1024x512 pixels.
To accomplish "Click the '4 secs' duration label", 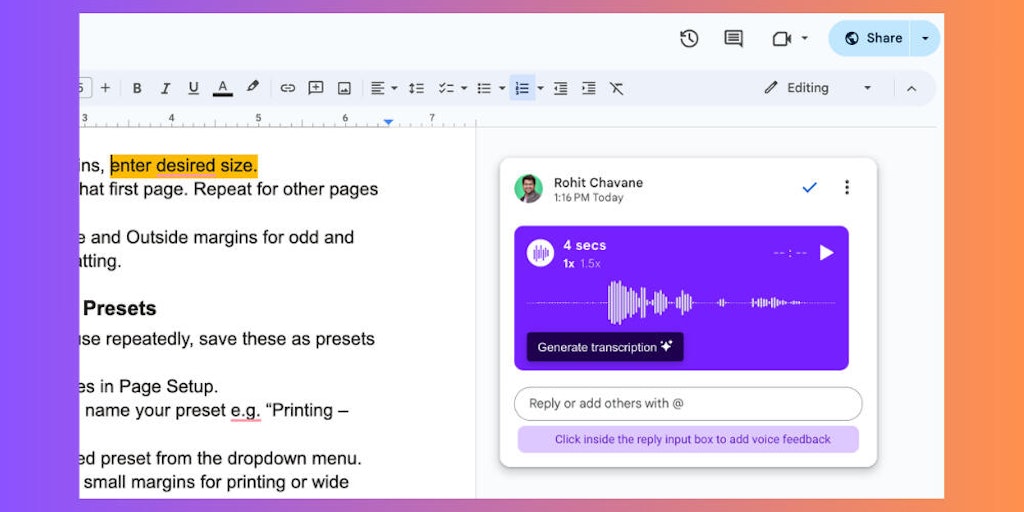I will tap(584, 246).
